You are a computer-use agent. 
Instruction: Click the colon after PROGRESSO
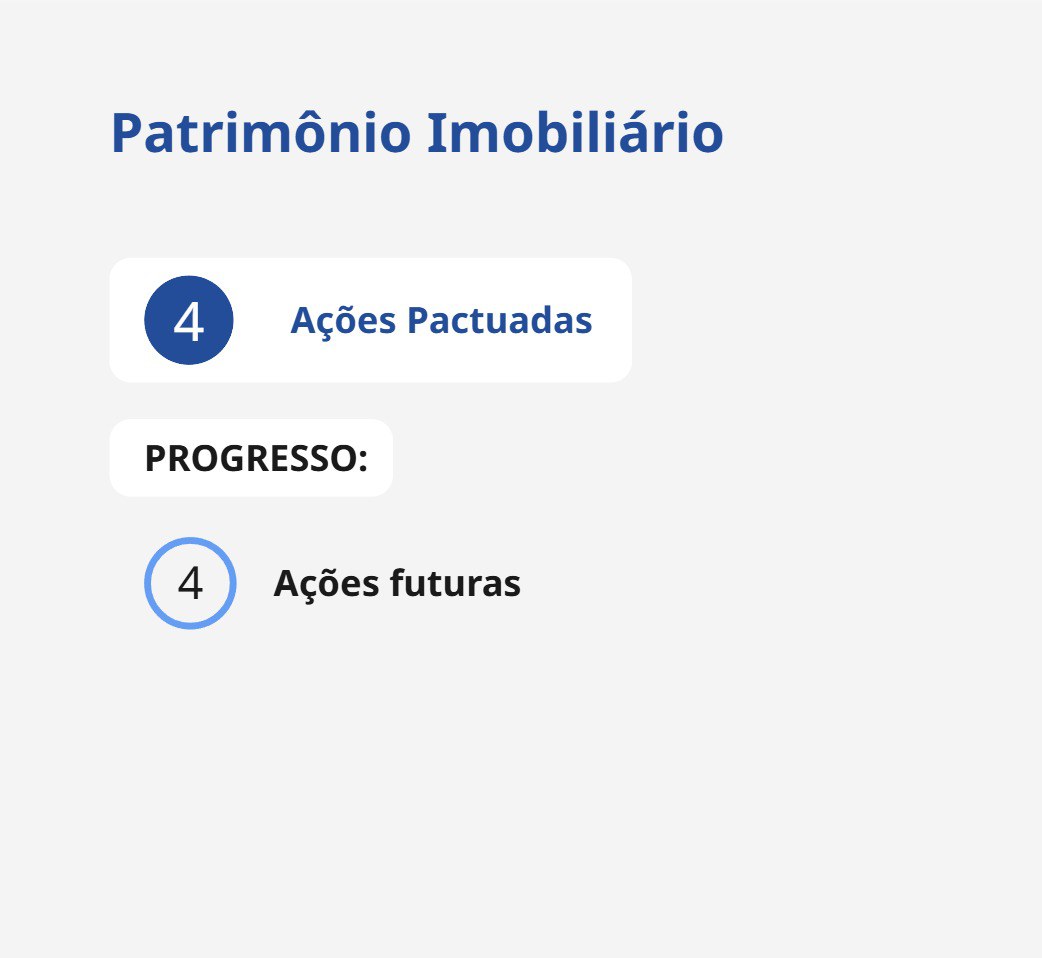click(363, 460)
